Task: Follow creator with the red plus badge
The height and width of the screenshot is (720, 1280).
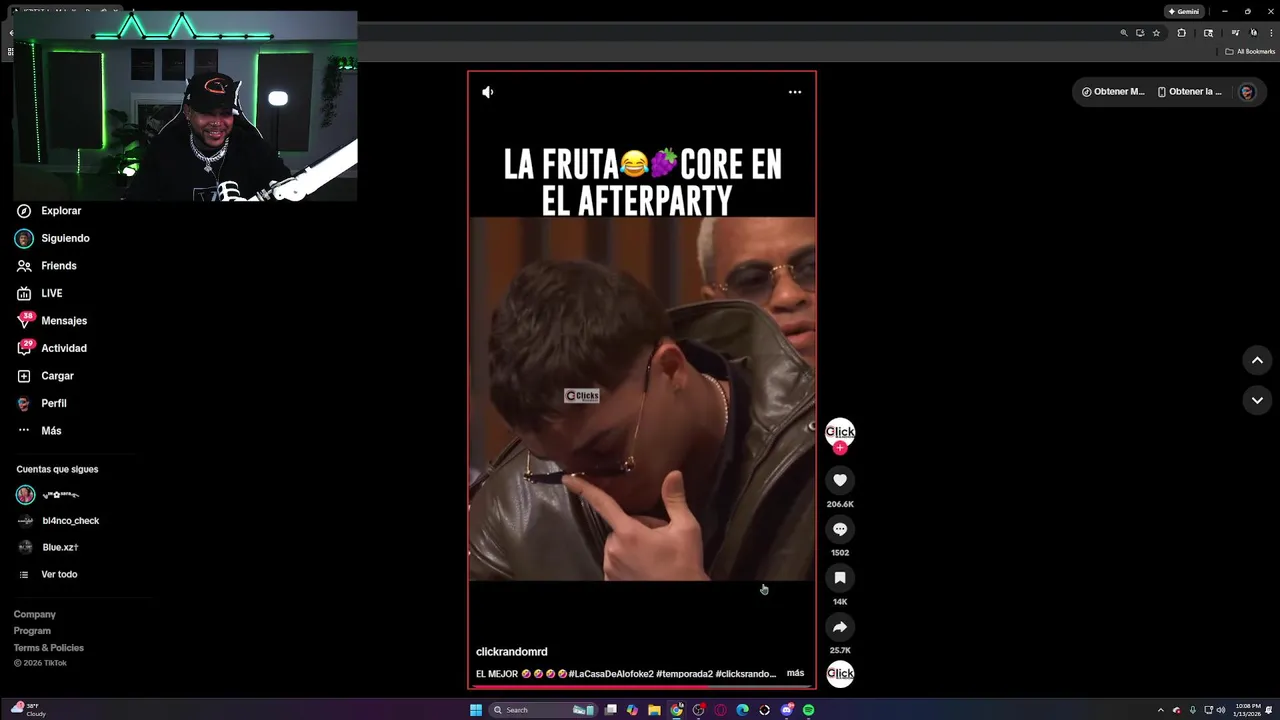Action: pyautogui.click(x=840, y=448)
